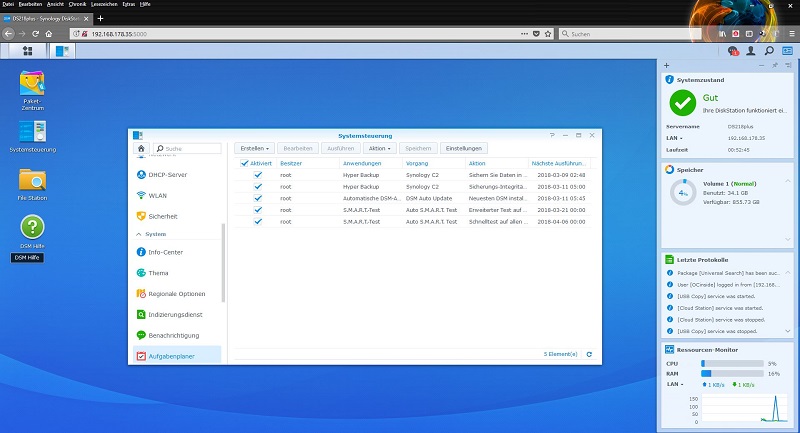Toggle the widgets panel icon
Screen dimensions: 800x433
[787, 50]
